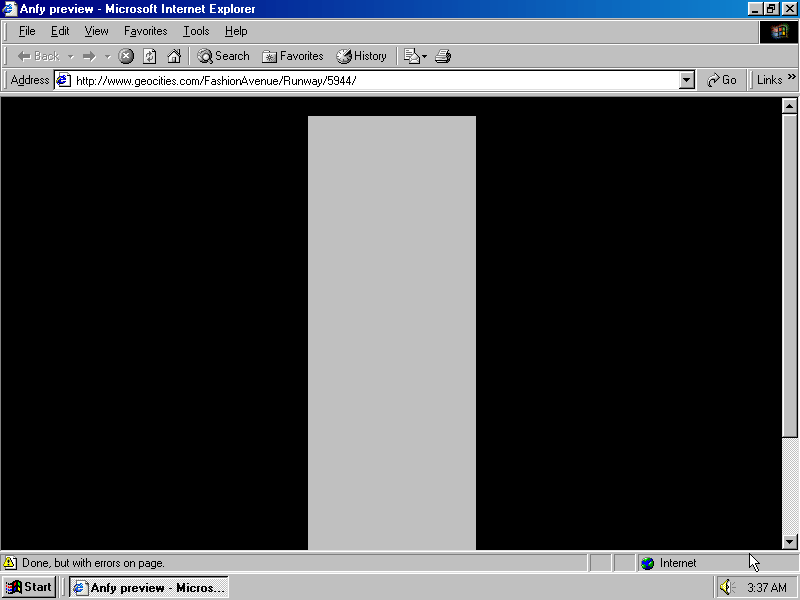Expand the Address bar dropdown
Image resolution: width=800 pixels, height=600 pixels.
[x=686, y=80]
